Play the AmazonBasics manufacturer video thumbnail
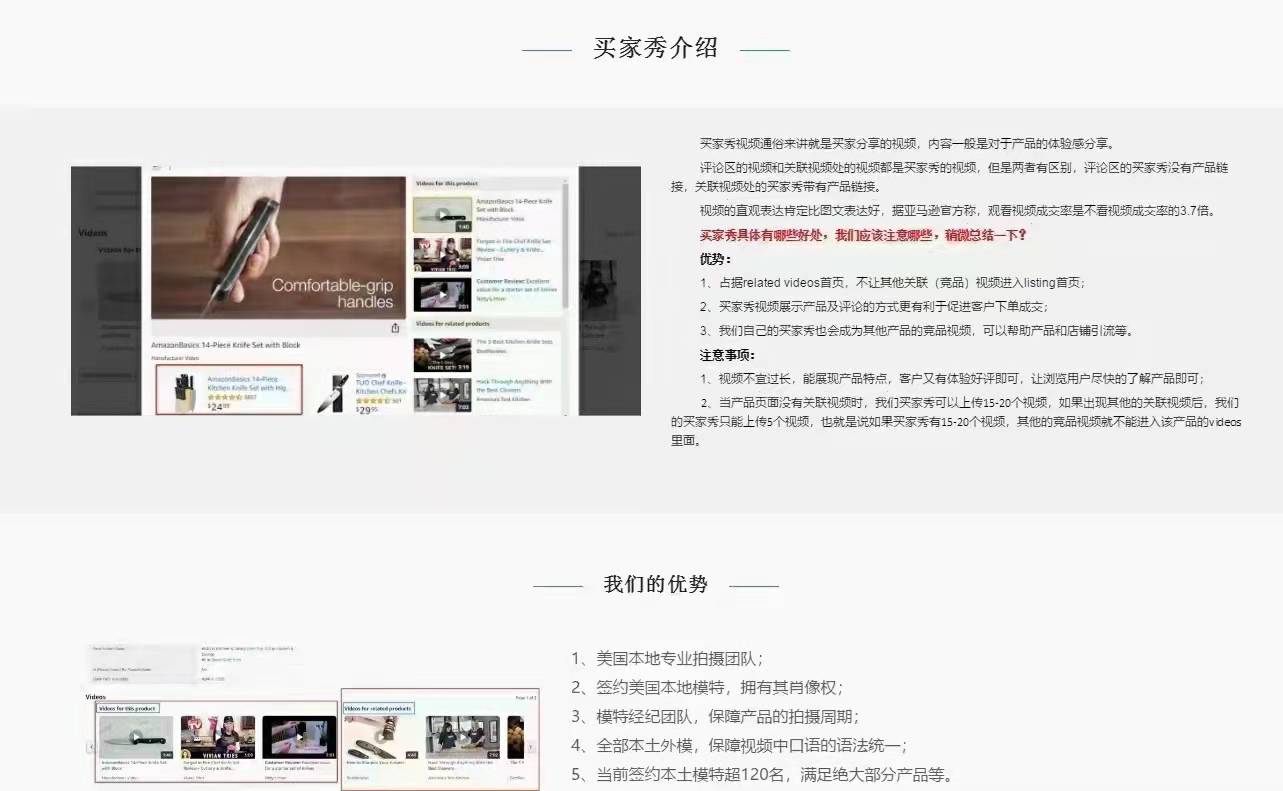1283x791 pixels. click(443, 211)
